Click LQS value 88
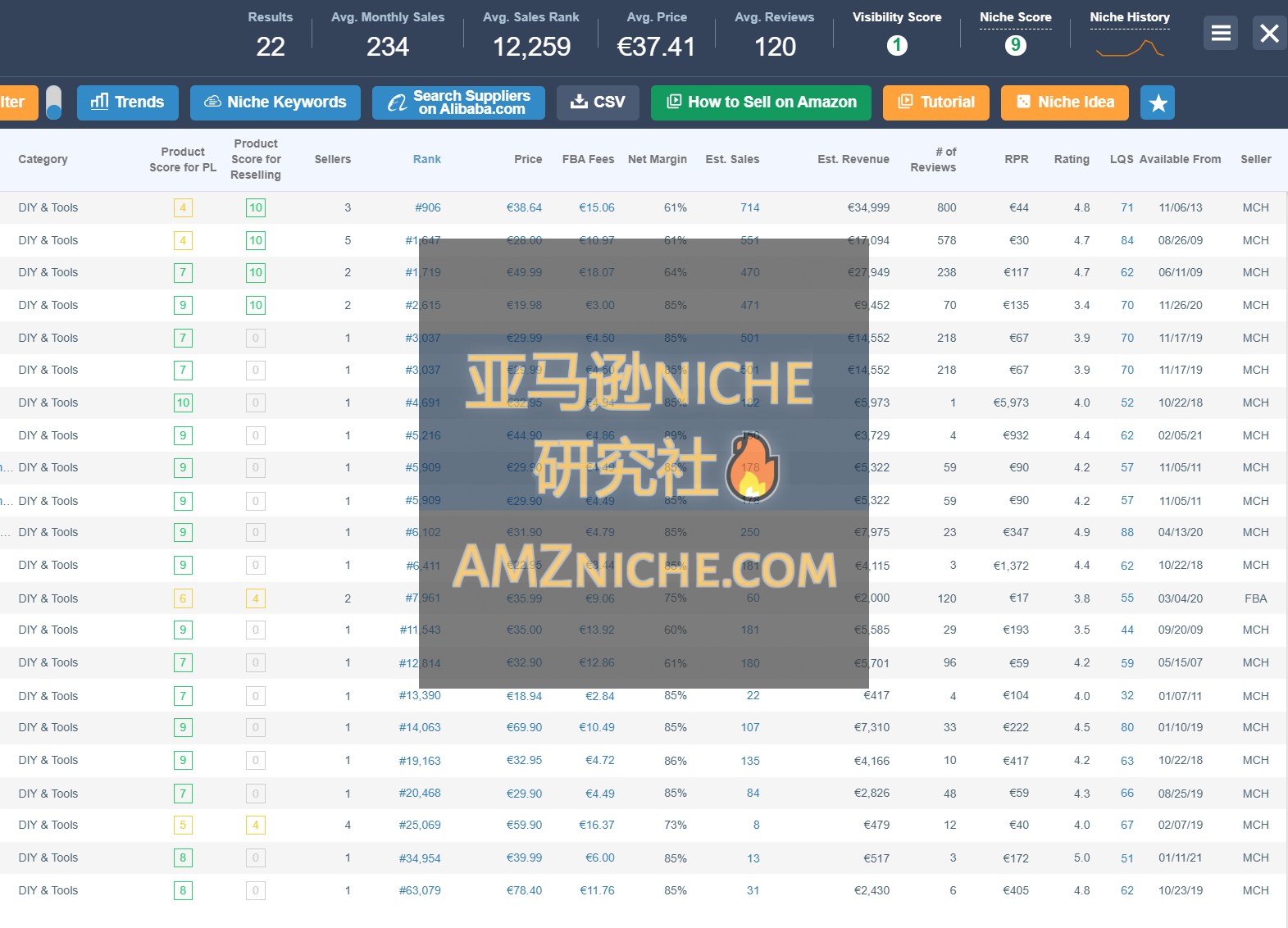1288x928 pixels. (1127, 532)
